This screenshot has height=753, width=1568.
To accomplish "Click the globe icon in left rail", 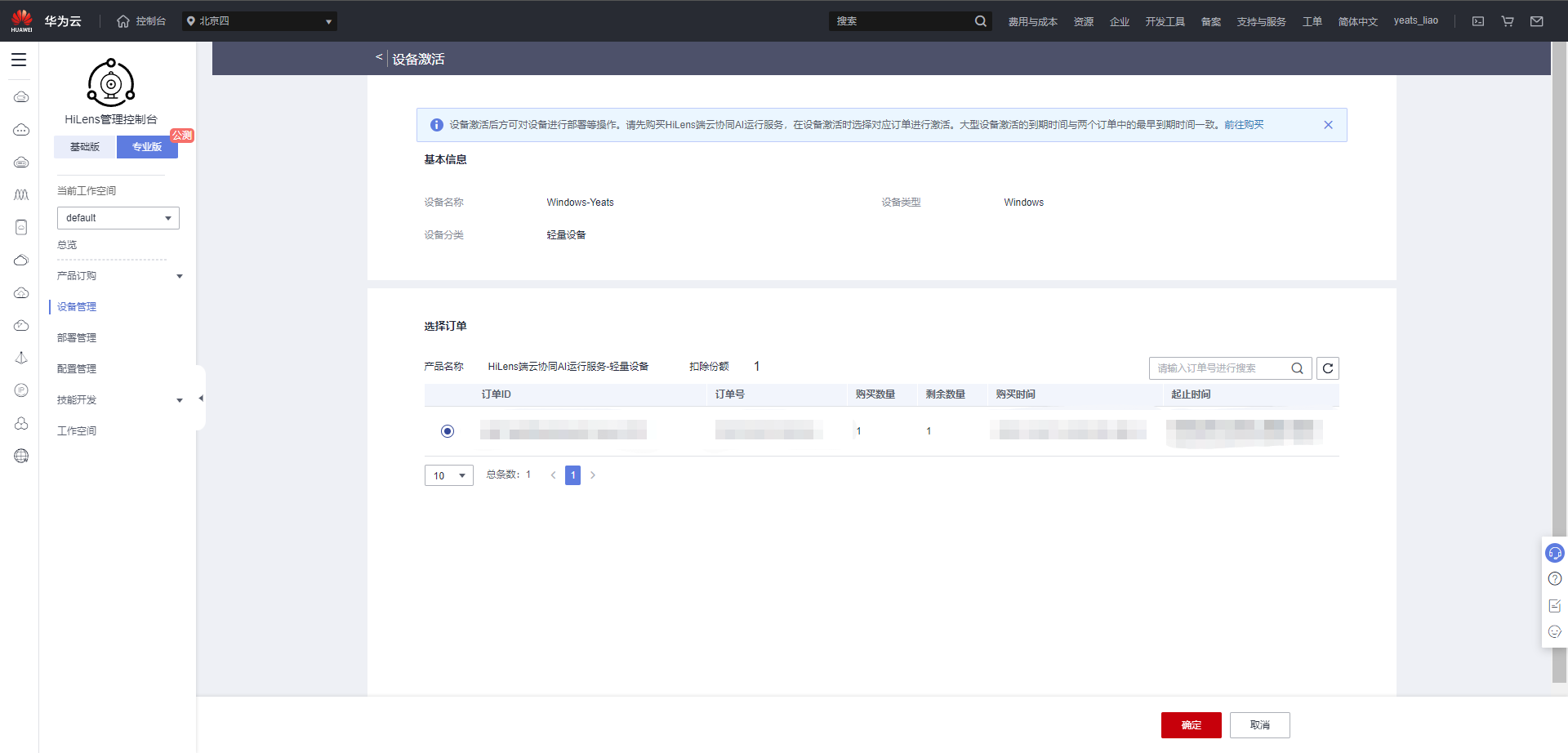I will (x=21, y=456).
